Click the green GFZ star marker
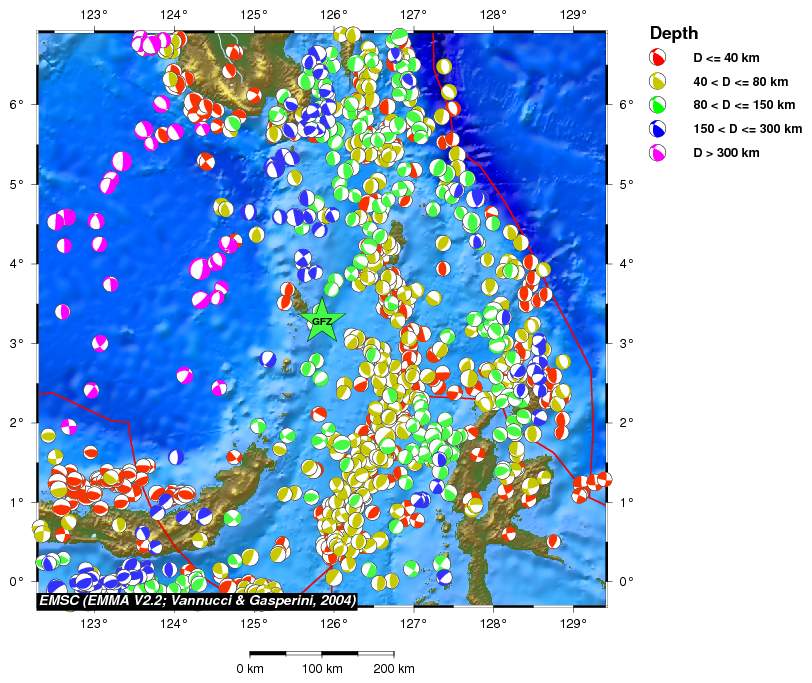Image resolution: width=812 pixels, height=683 pixels. [322, 322]
